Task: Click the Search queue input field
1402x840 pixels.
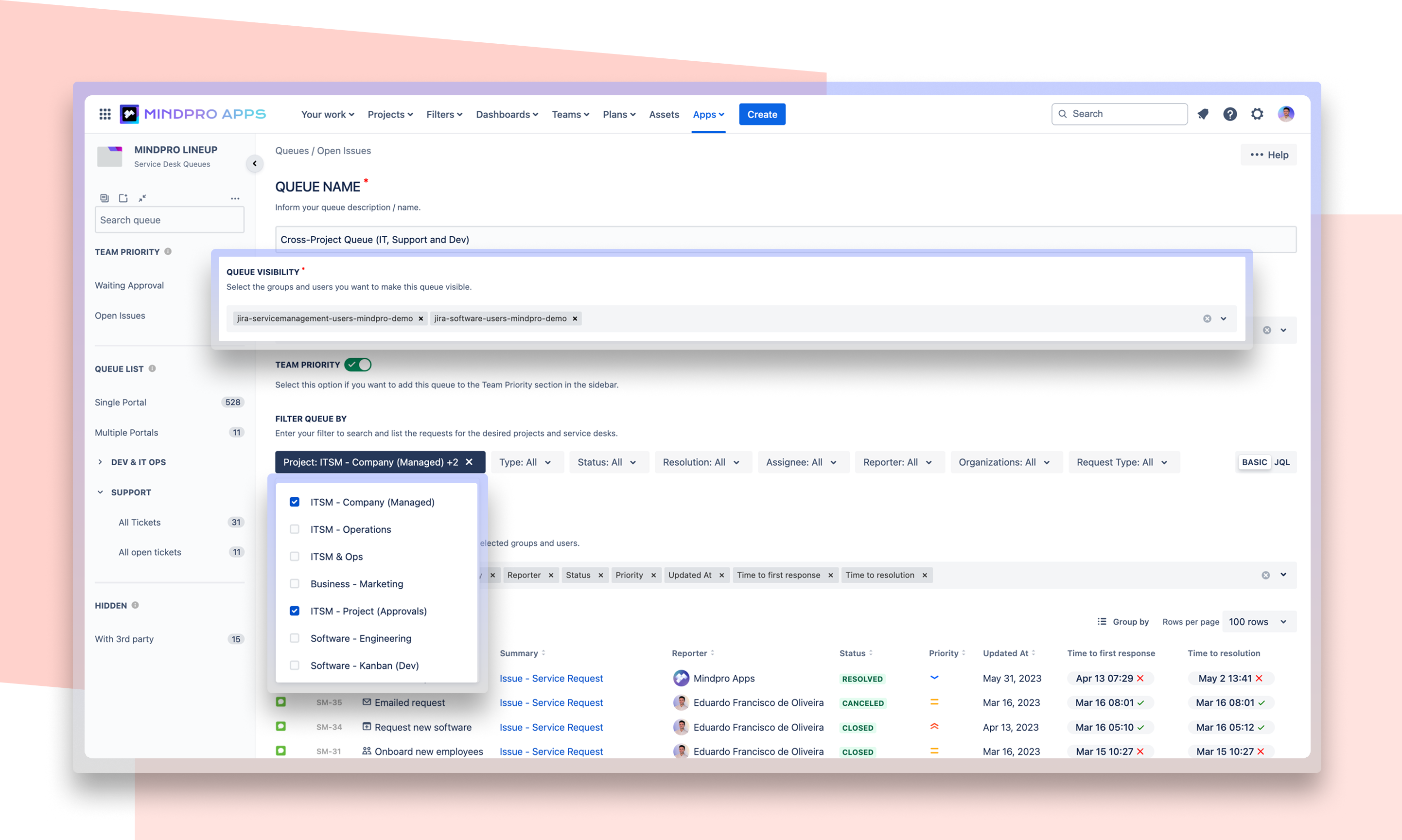Action: click(x=169, y=220)
